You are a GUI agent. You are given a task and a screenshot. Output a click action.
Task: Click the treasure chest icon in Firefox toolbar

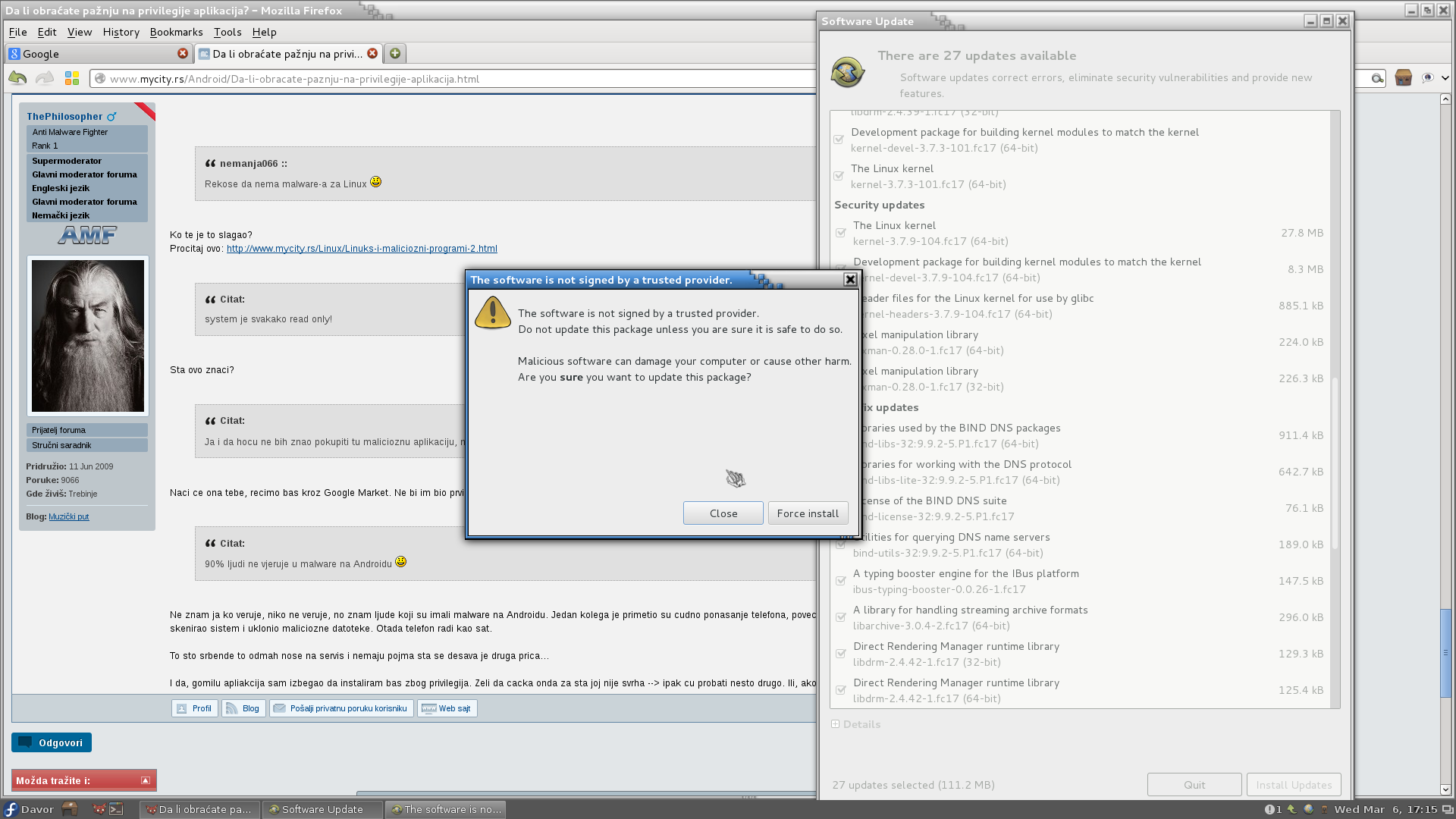1404,78
